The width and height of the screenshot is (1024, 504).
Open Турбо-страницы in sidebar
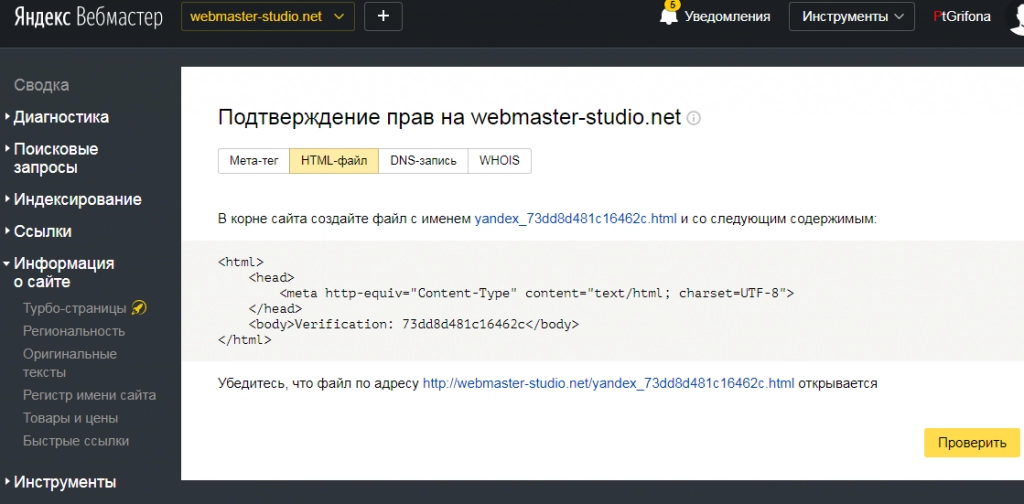click(74, 307)
